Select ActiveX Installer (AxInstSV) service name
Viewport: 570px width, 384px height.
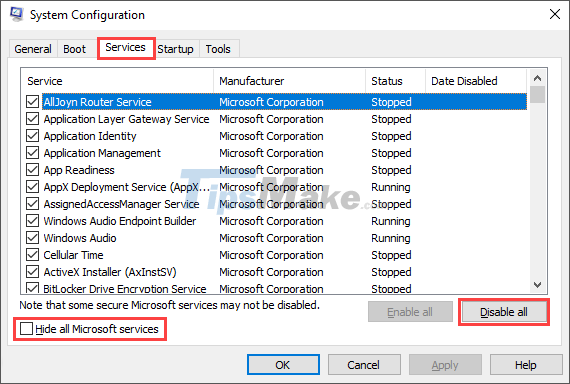(110, 272)
